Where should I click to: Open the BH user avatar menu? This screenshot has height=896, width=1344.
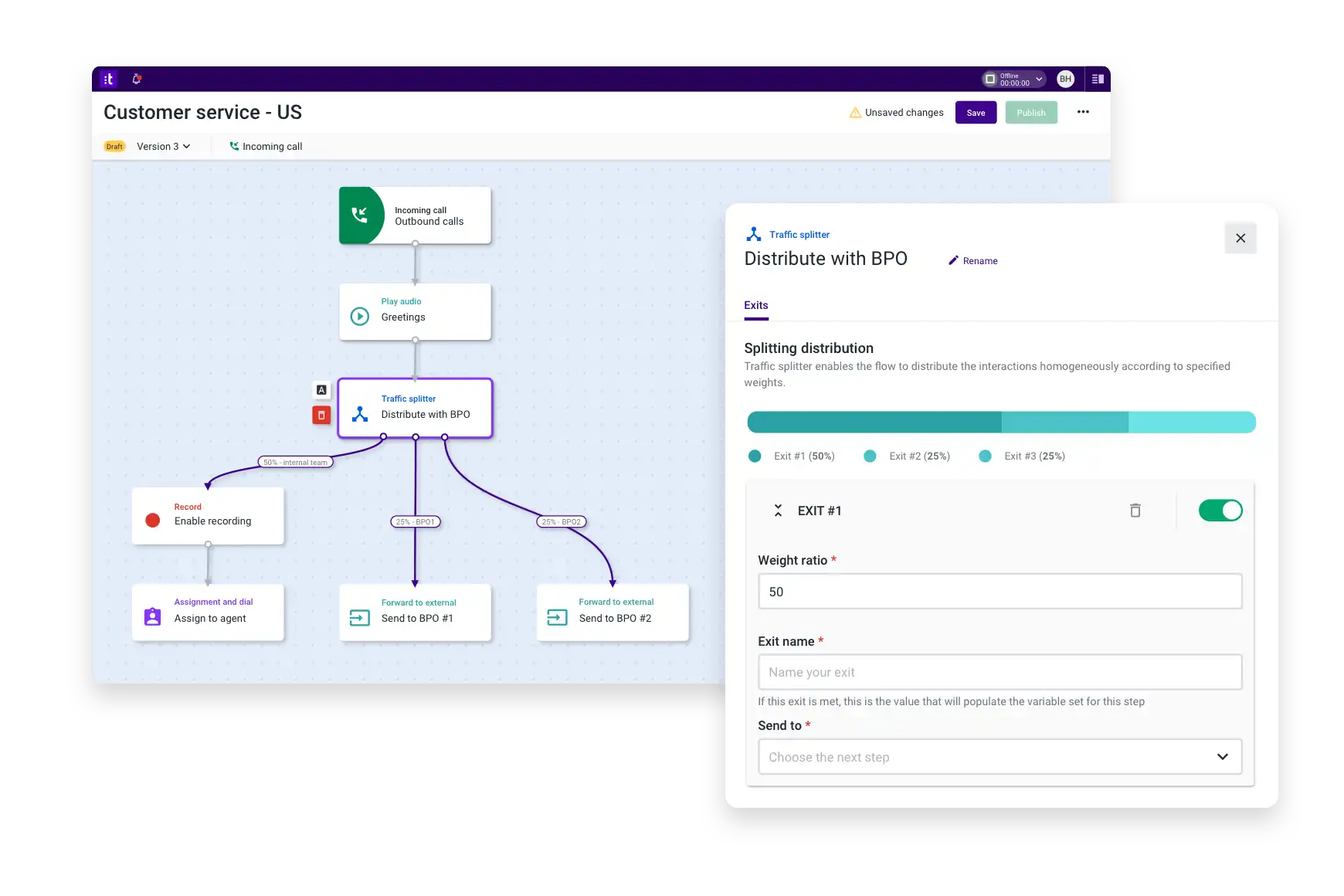click(1066, 79)
